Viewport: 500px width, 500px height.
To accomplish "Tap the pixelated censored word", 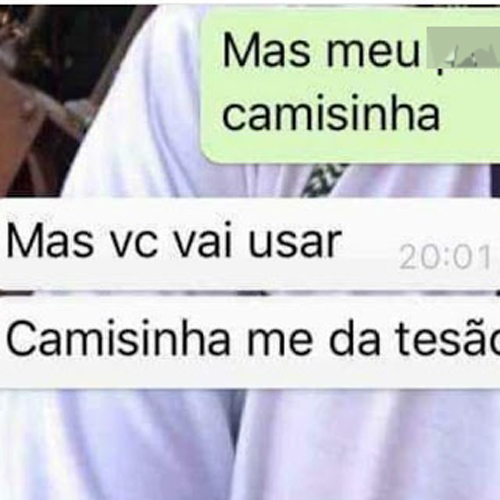I will (x=463, y=50).
